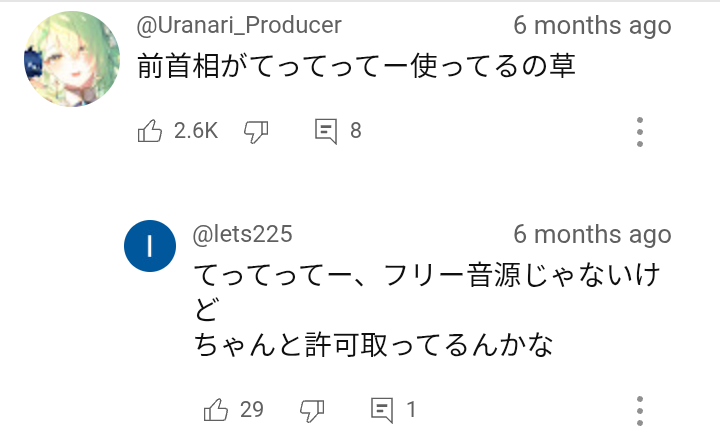Click the comment text starting with 前首相
This screenshot has width=720, height=440.
point(358,68)
